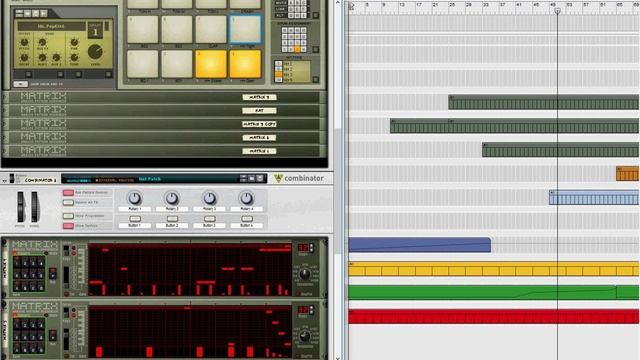640x360 pixels.
Task: Toggle Combinator Button 3
Action: [209, 219]
